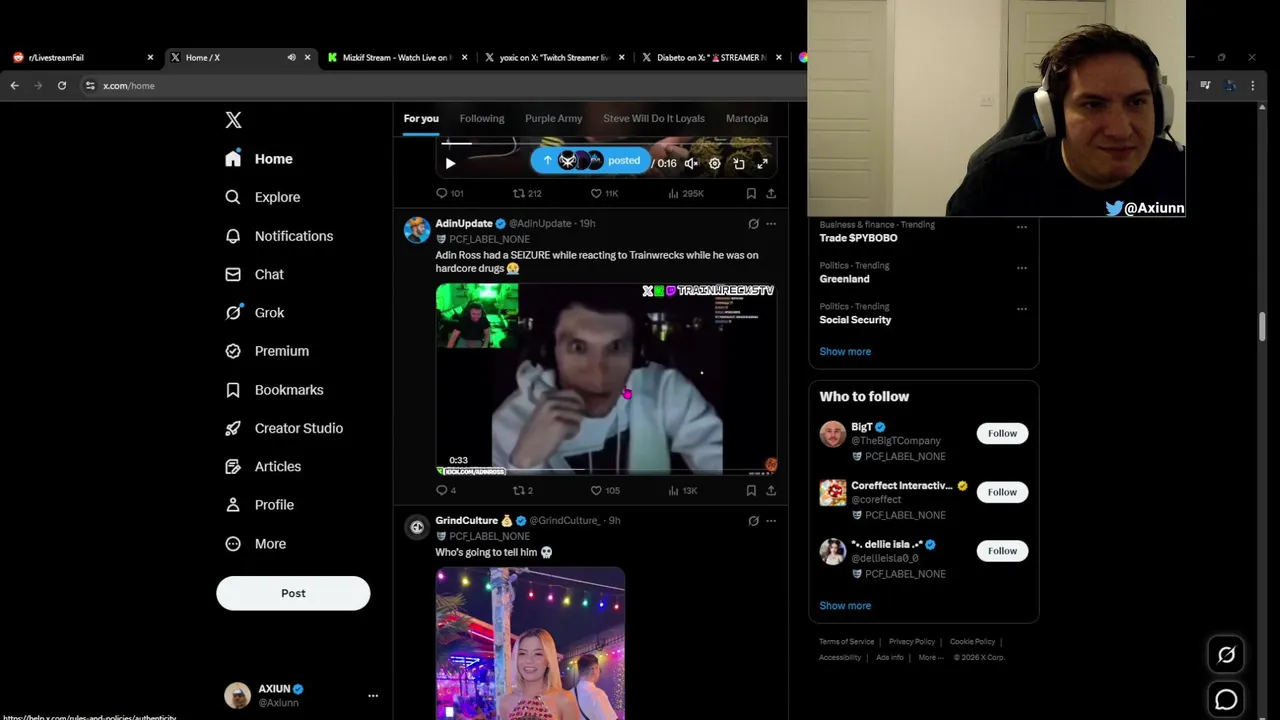The width and height of the screenshot is (1280, 720).
Task: Open the Privacy Policy footer link
Action: [x=912, y=642]
